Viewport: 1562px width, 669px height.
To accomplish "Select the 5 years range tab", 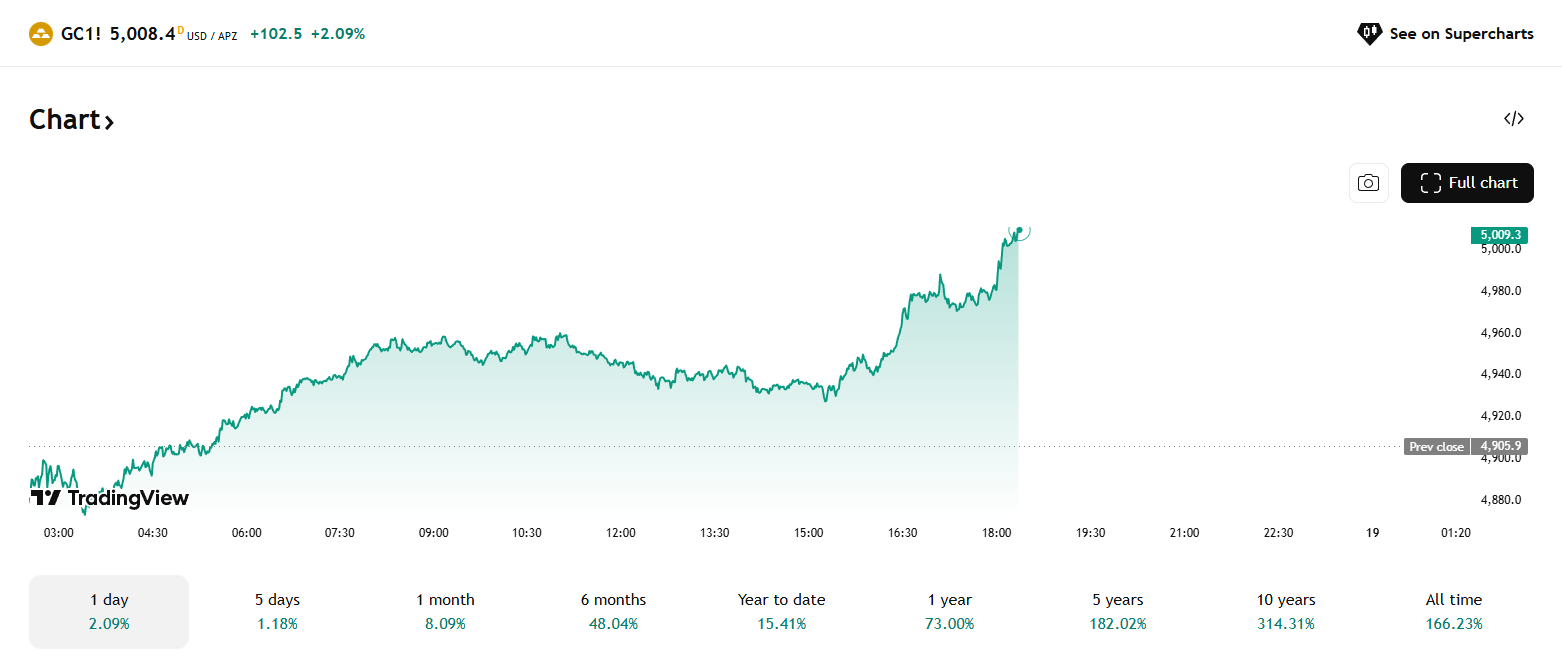I will point(1117,612).
